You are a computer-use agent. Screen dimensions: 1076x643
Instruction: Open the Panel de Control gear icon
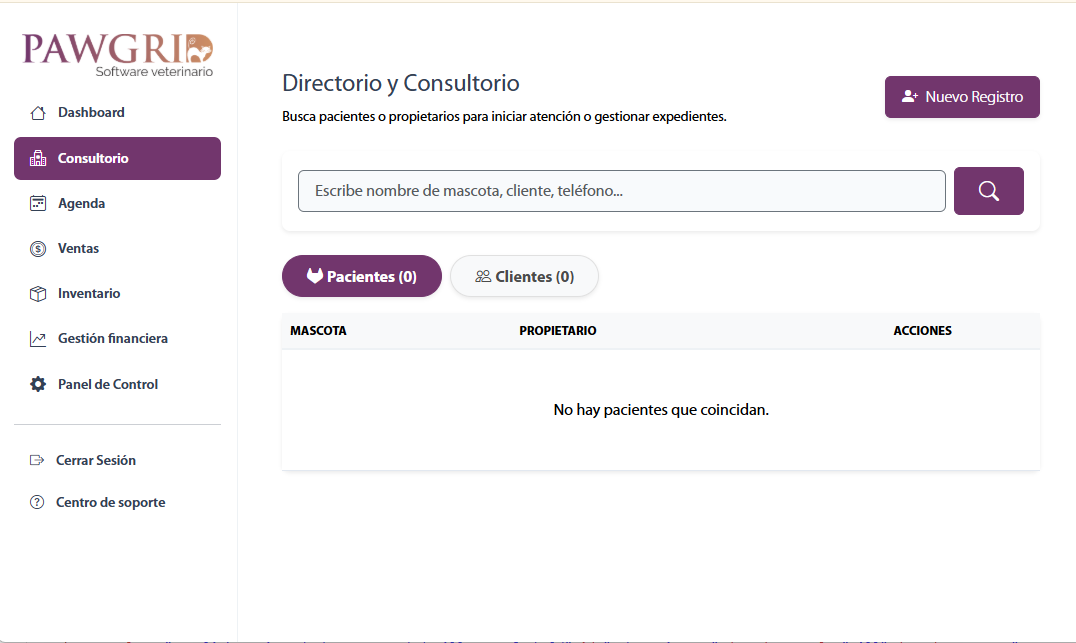click(38, 383)
